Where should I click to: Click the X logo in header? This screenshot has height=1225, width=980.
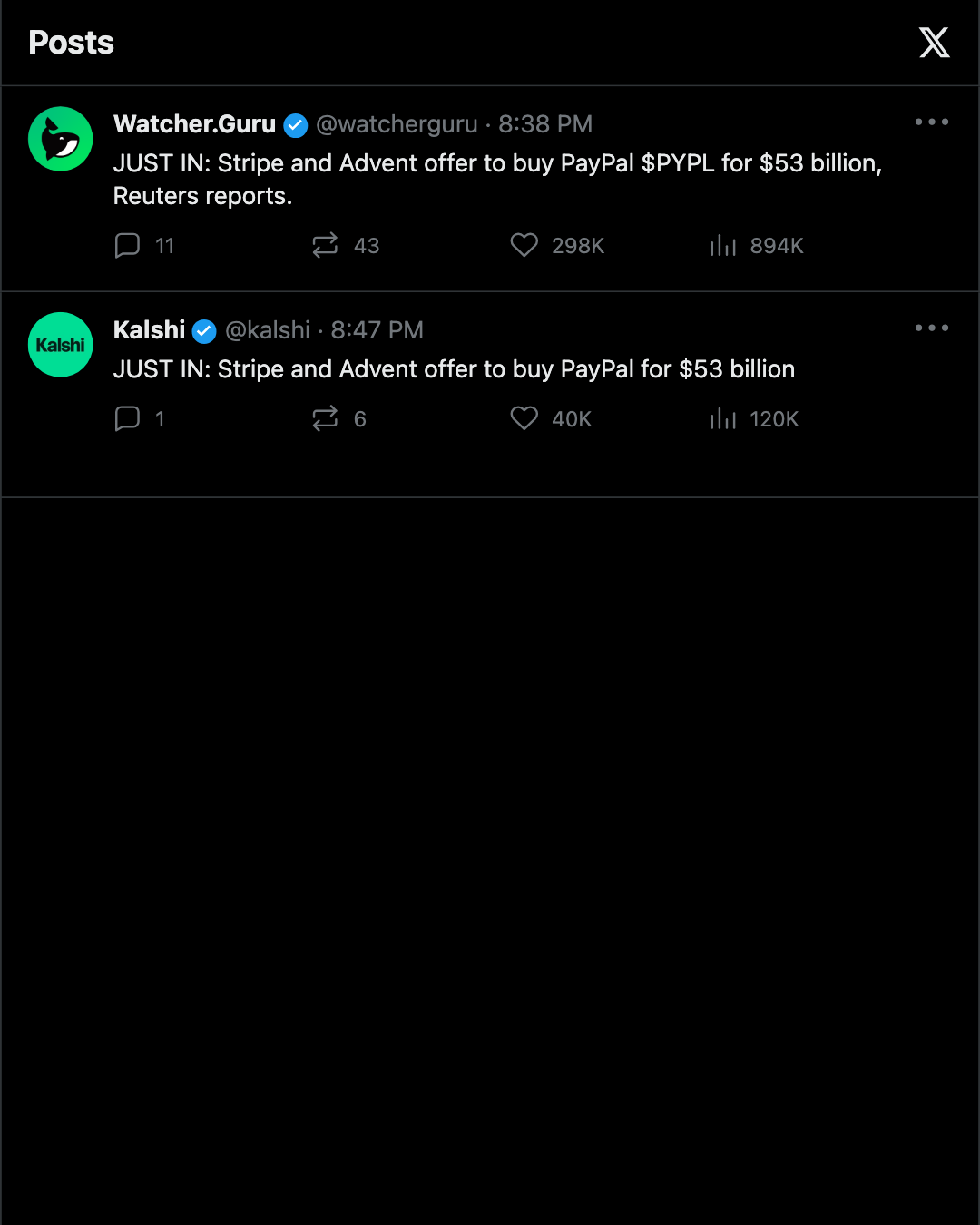[x=934, y=43]
